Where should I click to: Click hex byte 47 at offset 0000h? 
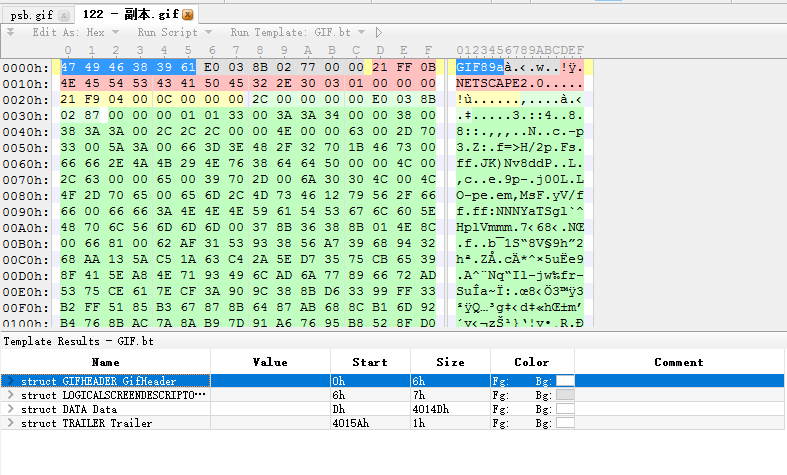pyautogui.click(x=68, y=67)
